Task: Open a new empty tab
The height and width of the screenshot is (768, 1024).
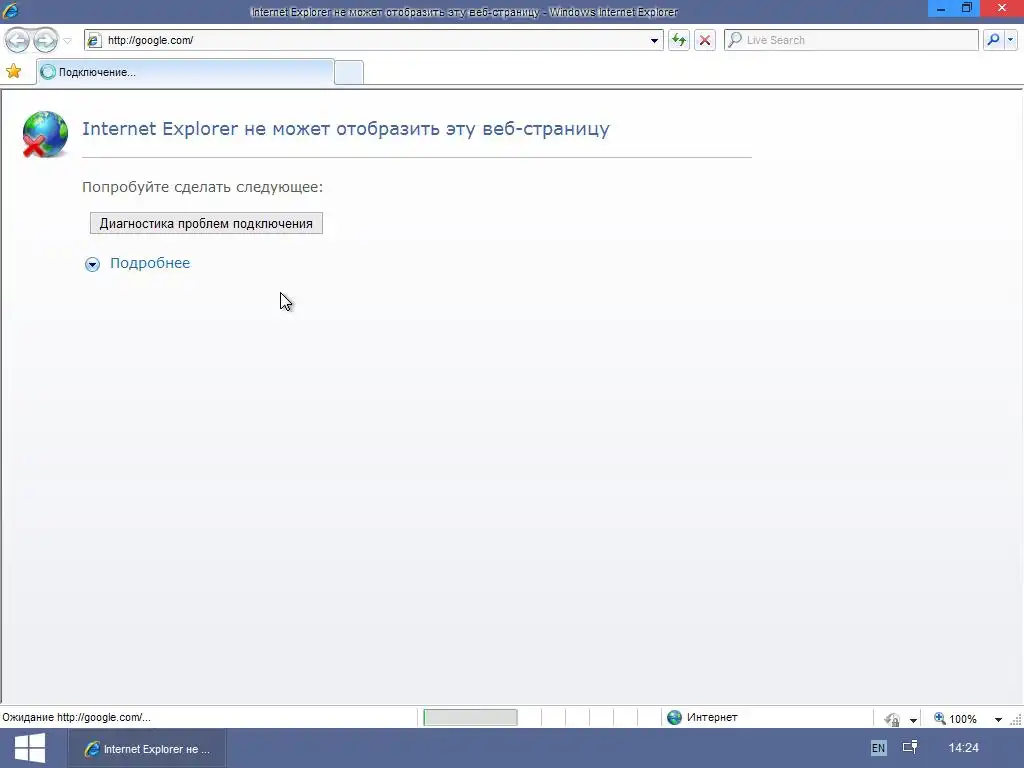Action: point(349,72)
